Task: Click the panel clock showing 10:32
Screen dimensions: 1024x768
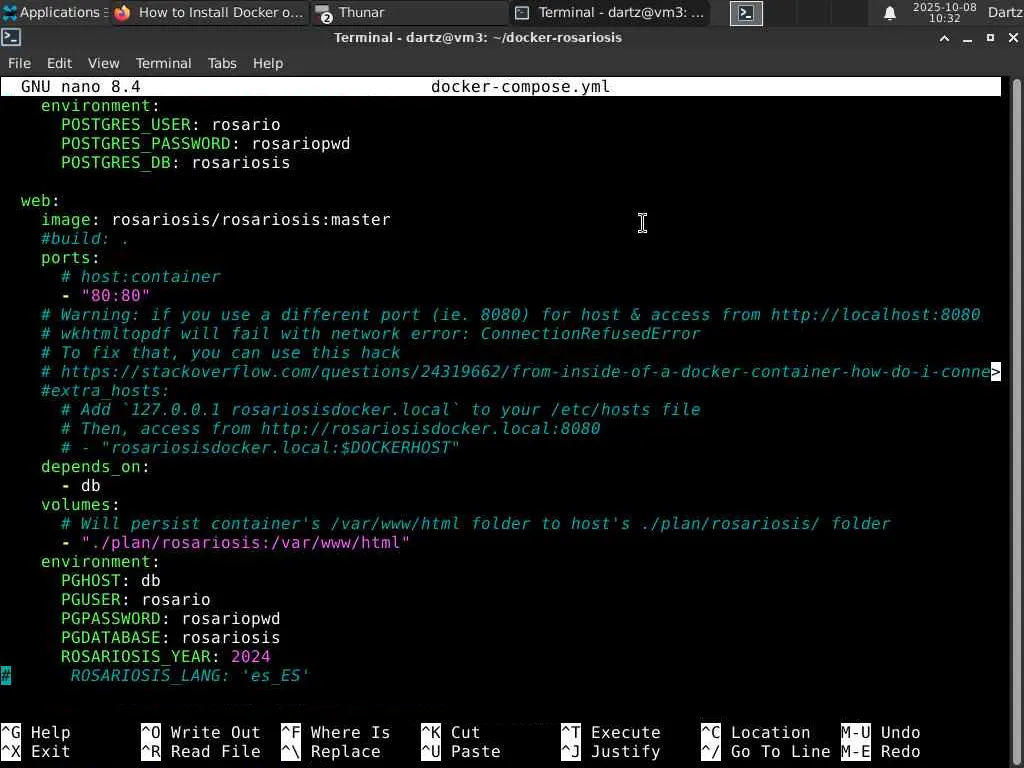Action: (x=944, y=12)
